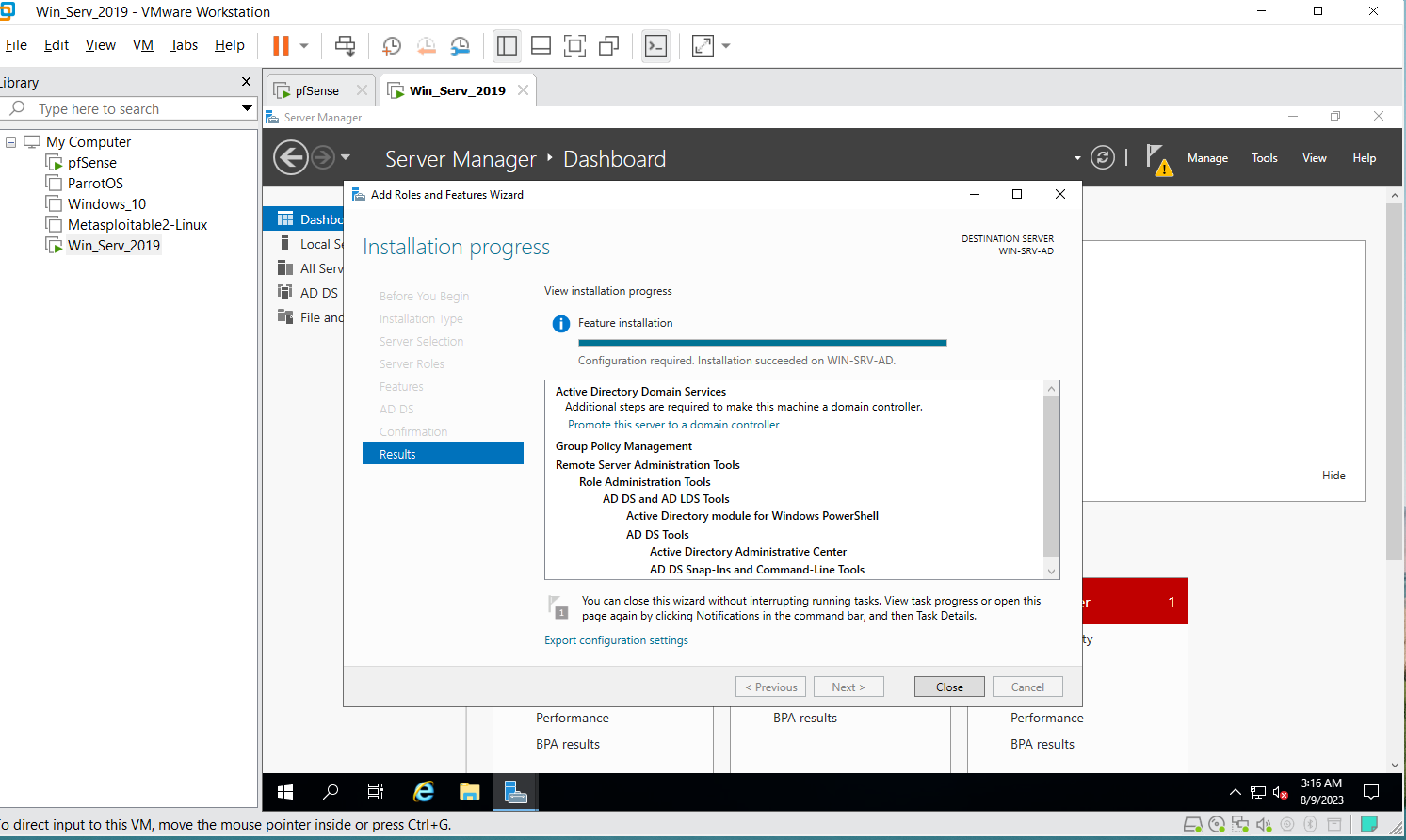The image size is (1406, 840).
Task: Open Server Manager navigation history dropdown
Action: [346, 157]
